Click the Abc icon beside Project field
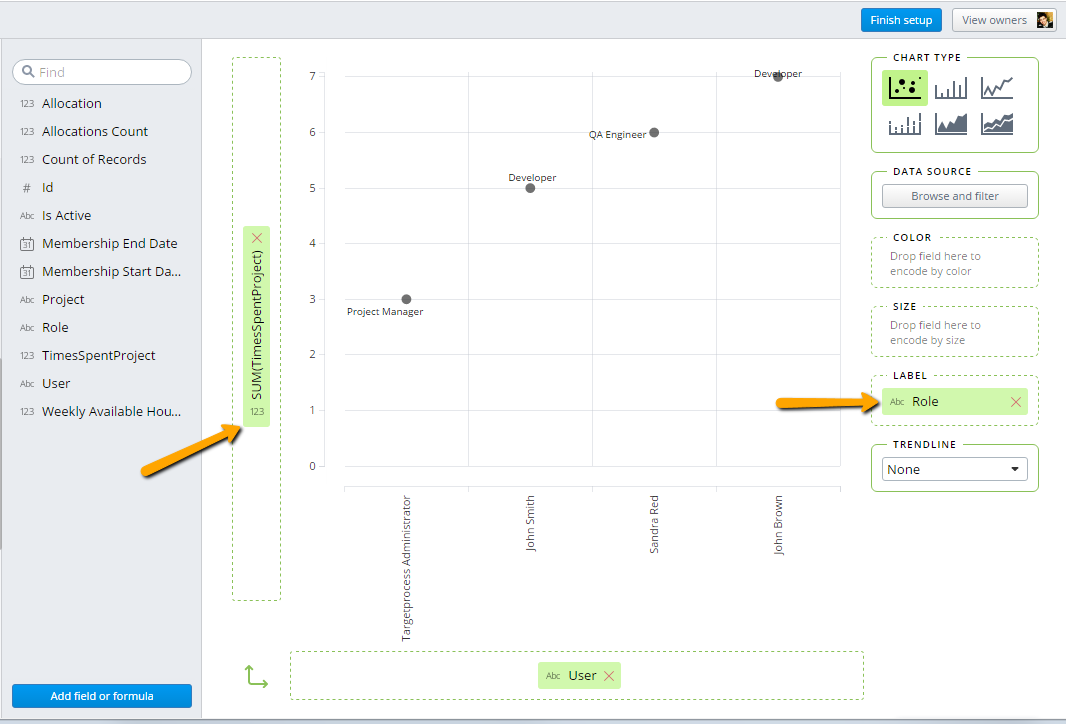1066x724 pixels. click(x=27, y=300)
